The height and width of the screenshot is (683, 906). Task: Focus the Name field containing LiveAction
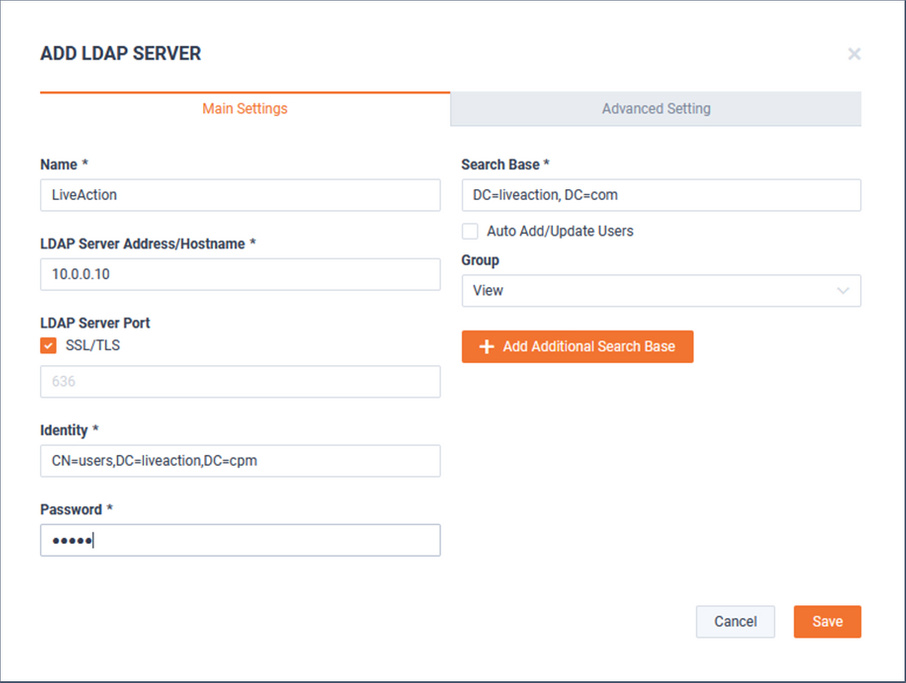point(240,195)
